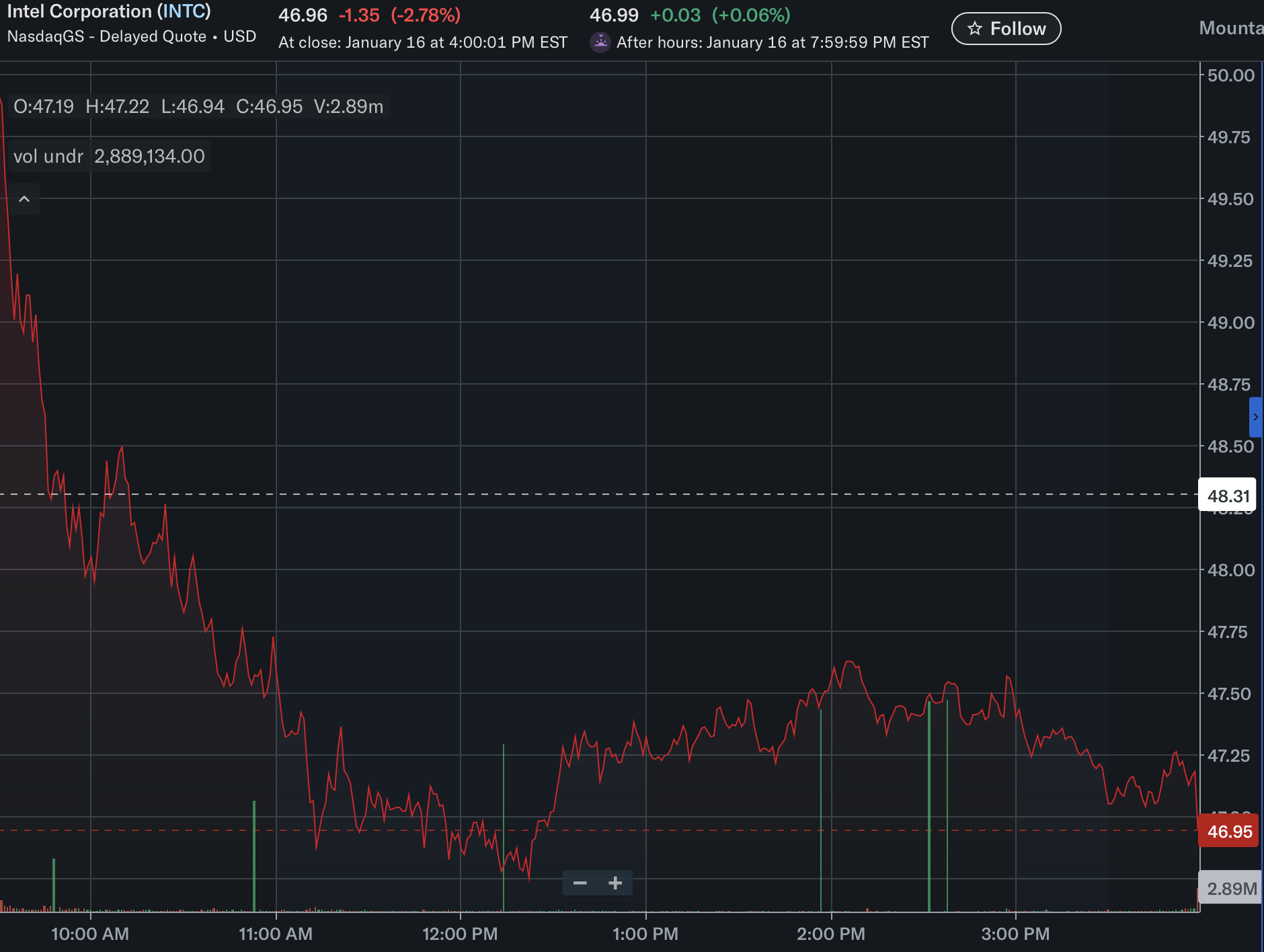Zoom out with the minus icon

tap(580, 883)
